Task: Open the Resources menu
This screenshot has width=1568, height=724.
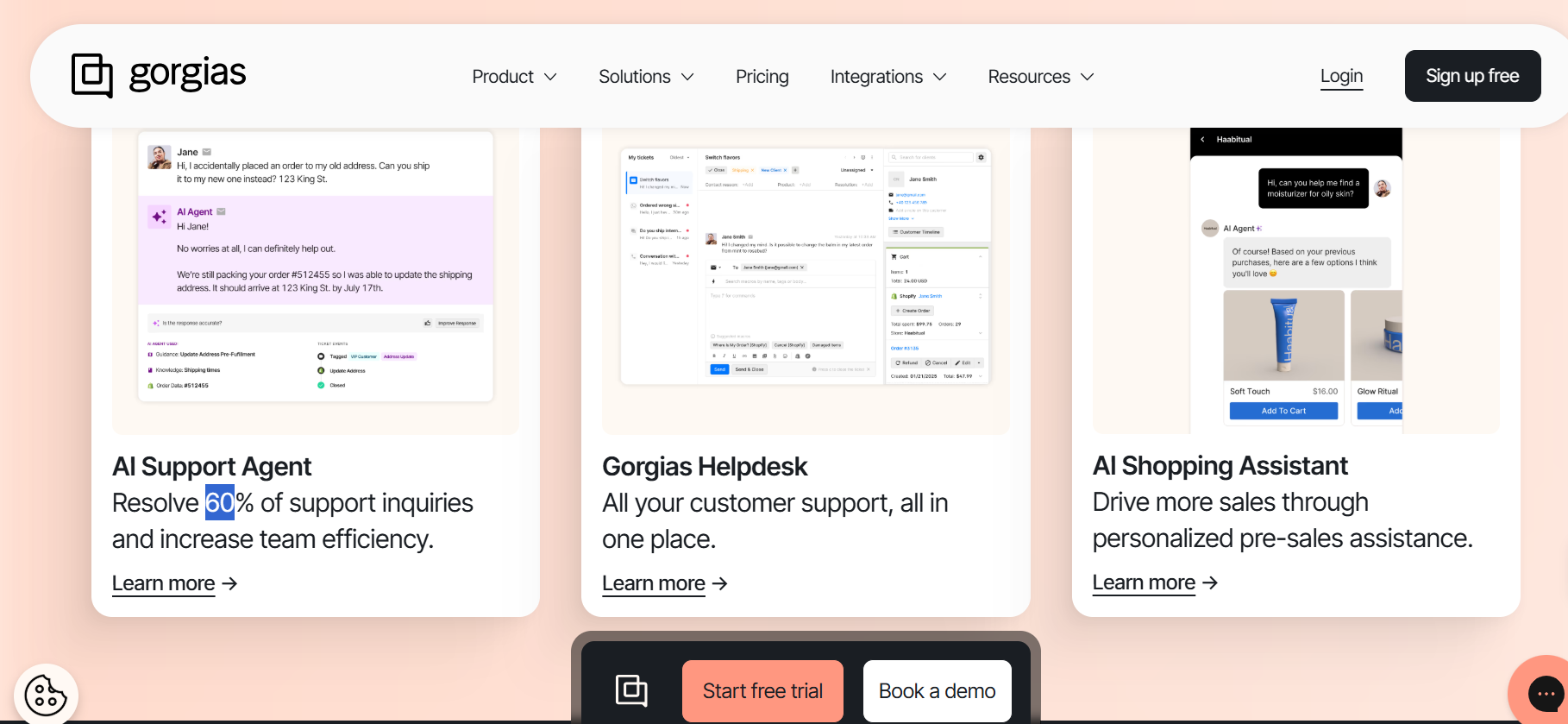Action: [1041, 77]
